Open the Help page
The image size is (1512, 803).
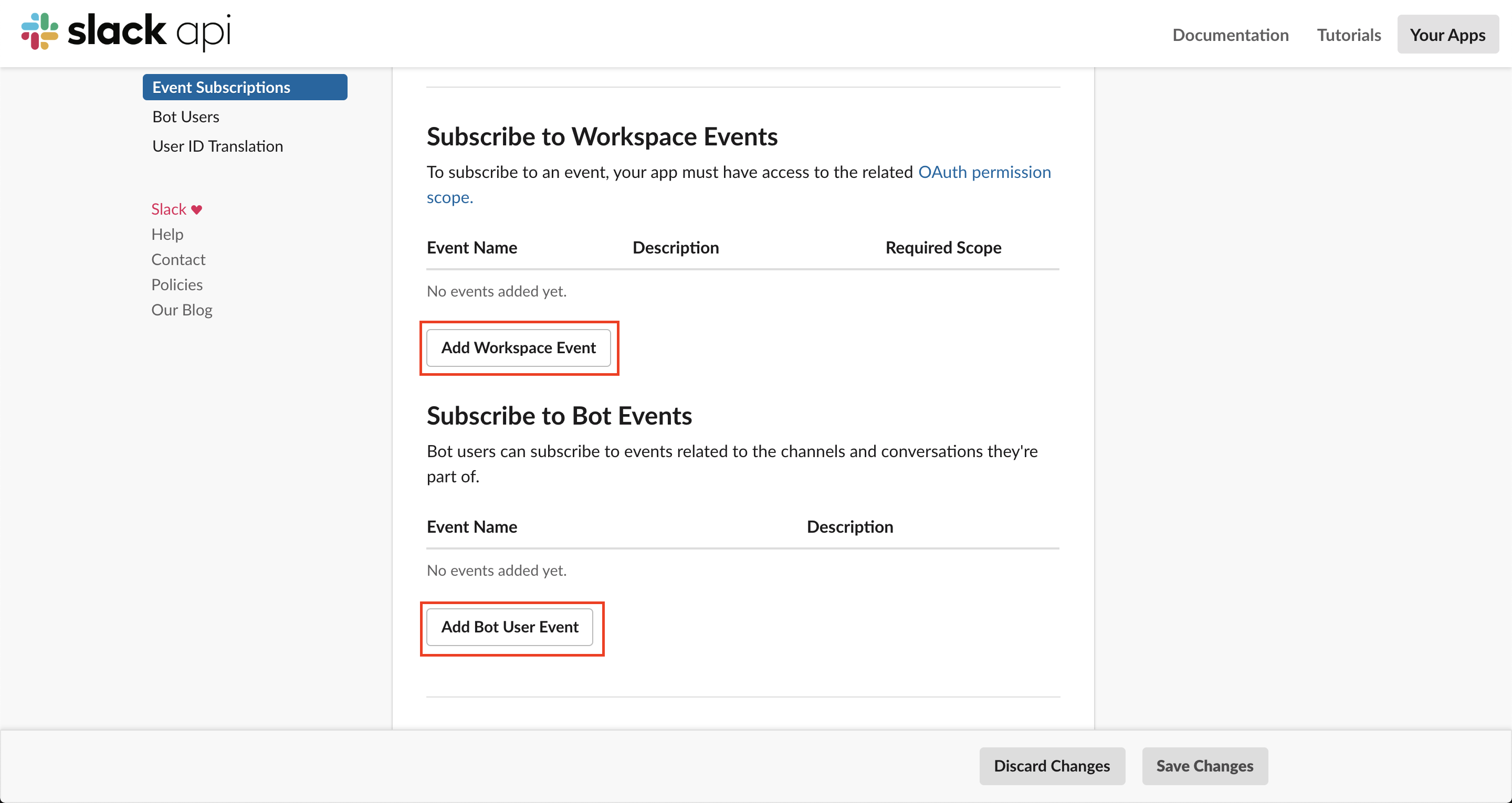point(167,234)
